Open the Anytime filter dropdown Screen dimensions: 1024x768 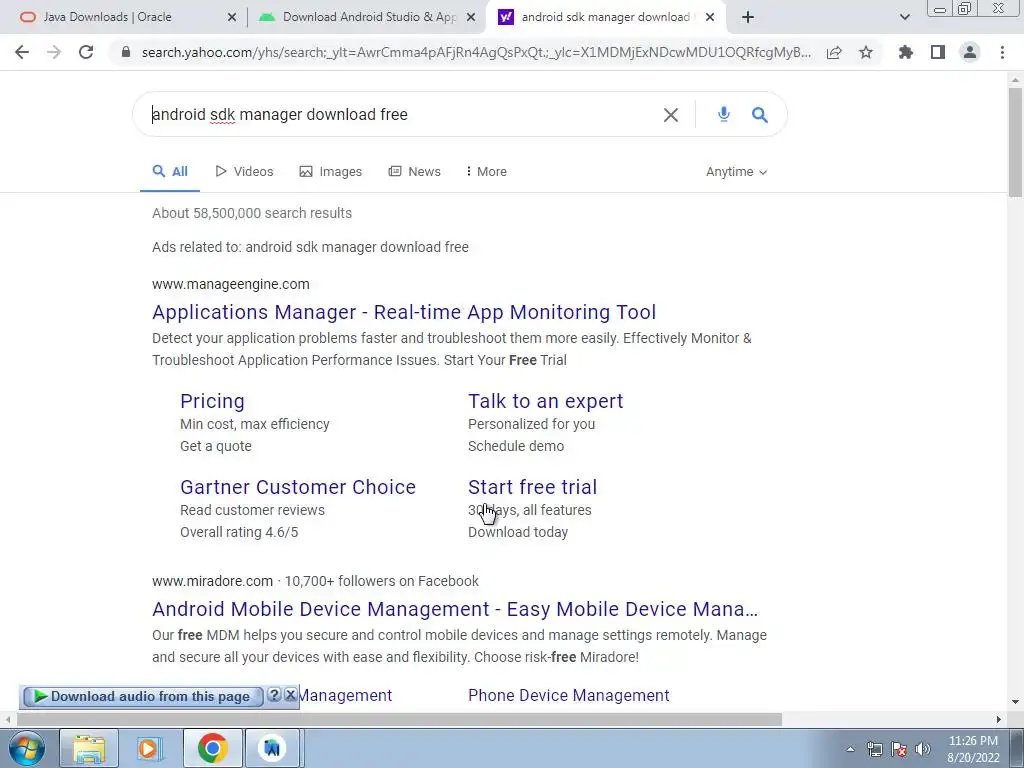click(737, 172)
